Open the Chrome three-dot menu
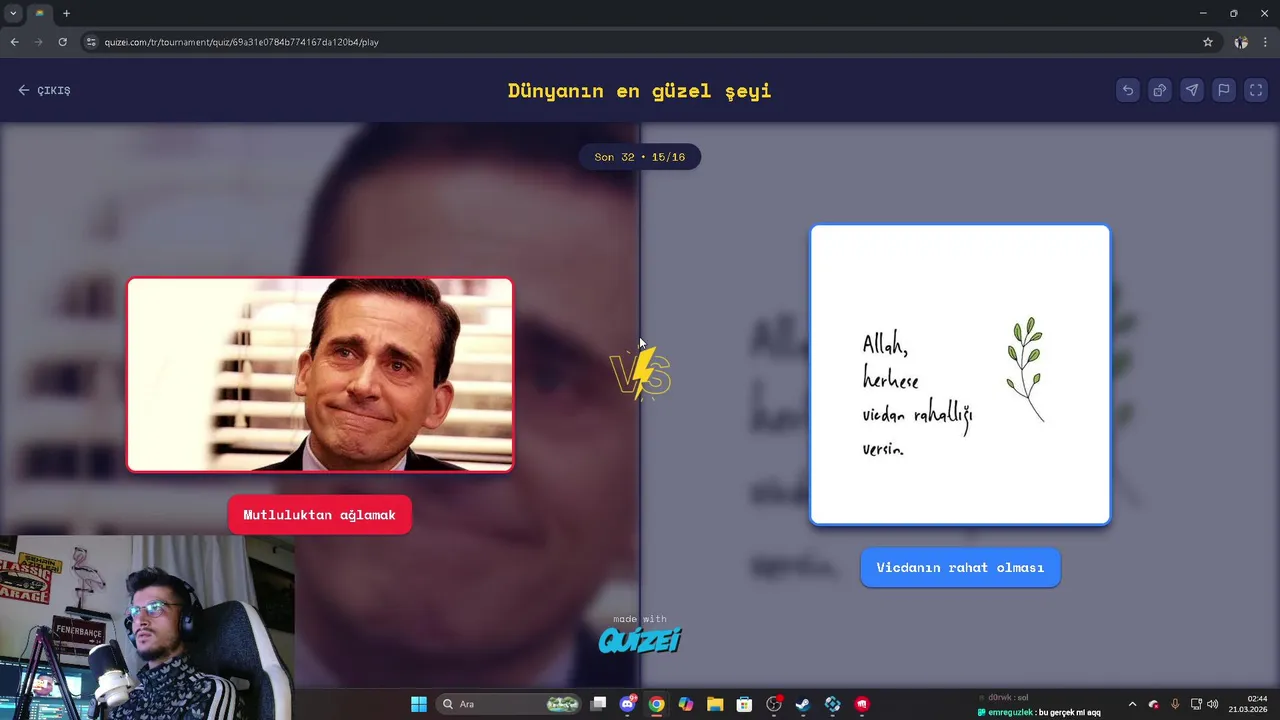 coord(1265,42)
